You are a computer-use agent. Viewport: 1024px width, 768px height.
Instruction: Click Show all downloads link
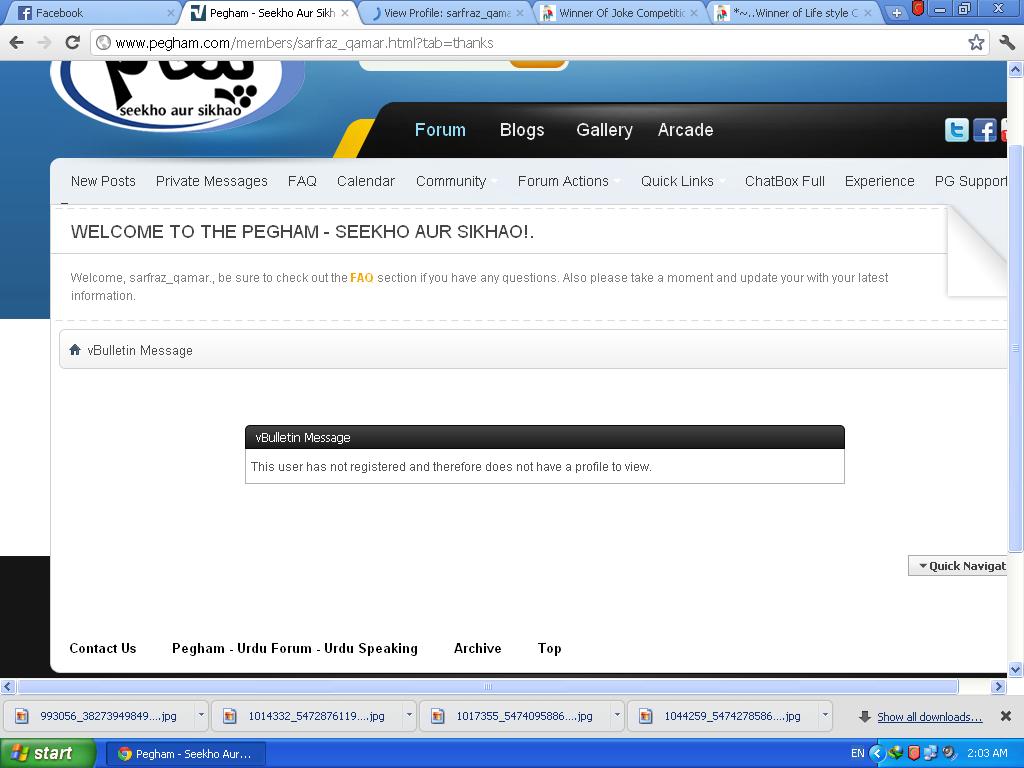click(x=929, y=717)
